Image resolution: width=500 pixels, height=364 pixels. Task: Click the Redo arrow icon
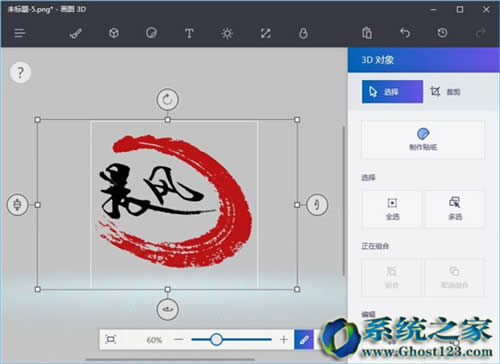coord(480,33)
